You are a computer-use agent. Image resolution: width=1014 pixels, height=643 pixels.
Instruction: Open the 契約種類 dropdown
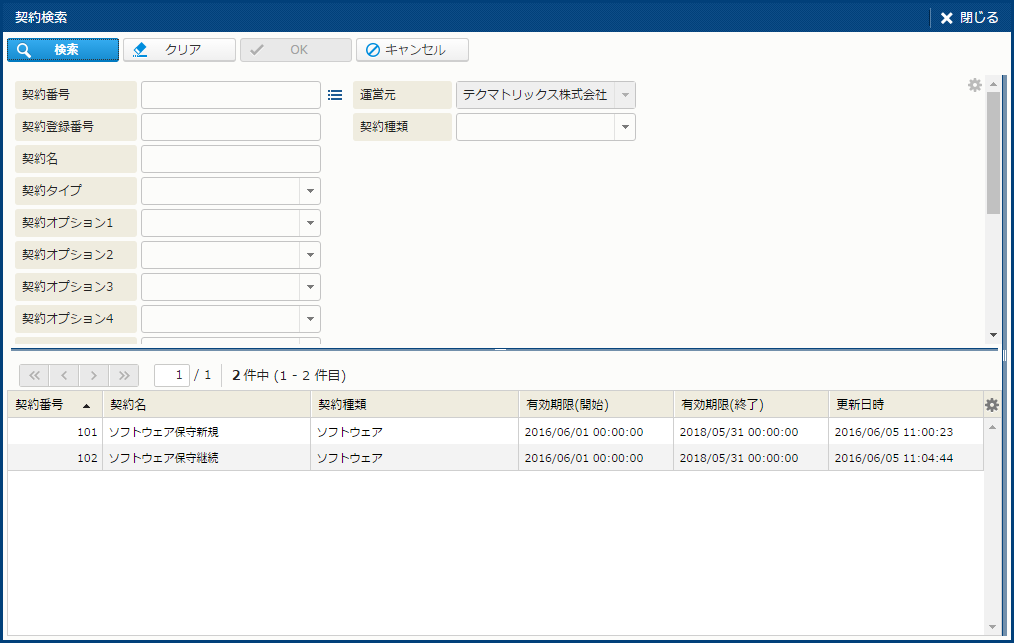(624, 127)
